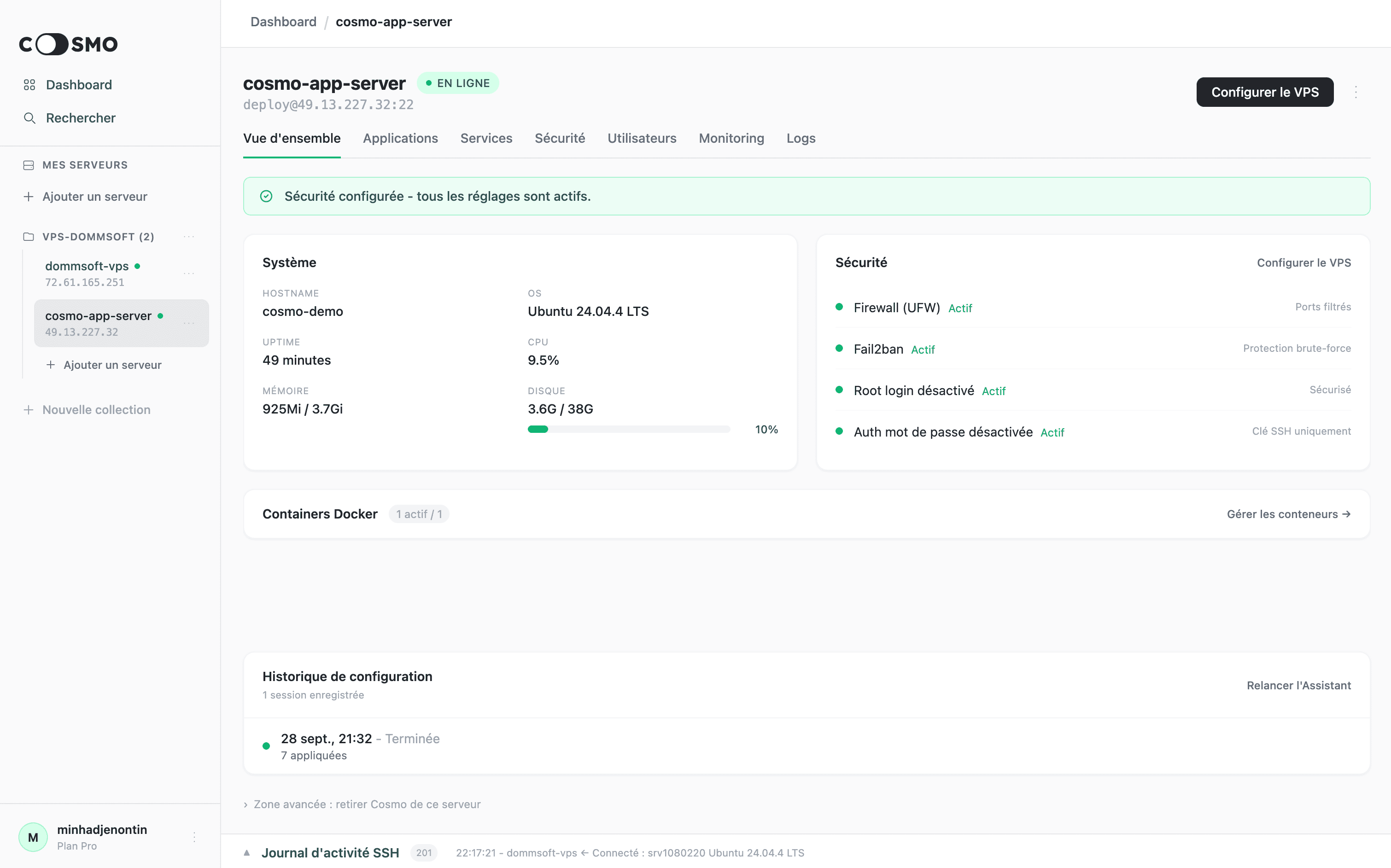Click the green security check icon

tap(266, 196)
